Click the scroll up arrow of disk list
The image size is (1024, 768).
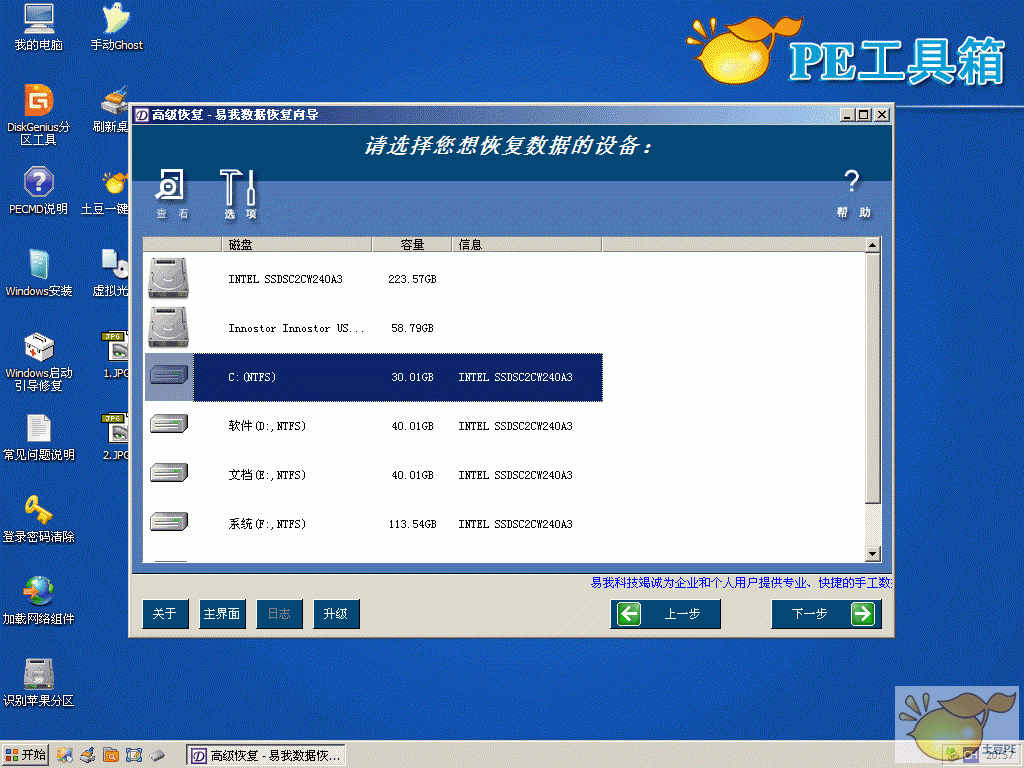point(872,245)
